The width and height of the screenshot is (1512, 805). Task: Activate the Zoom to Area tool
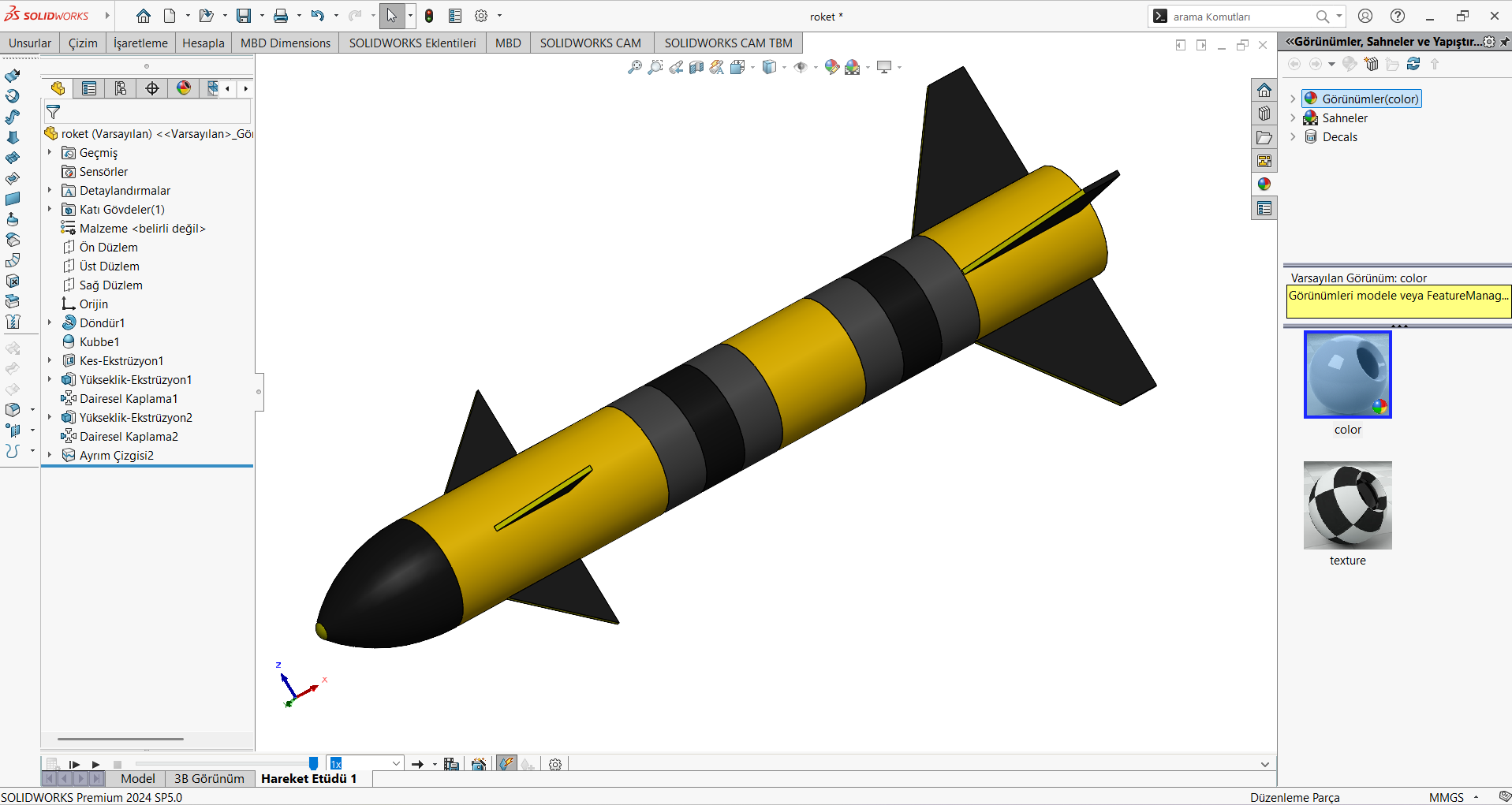coord(655,68)
